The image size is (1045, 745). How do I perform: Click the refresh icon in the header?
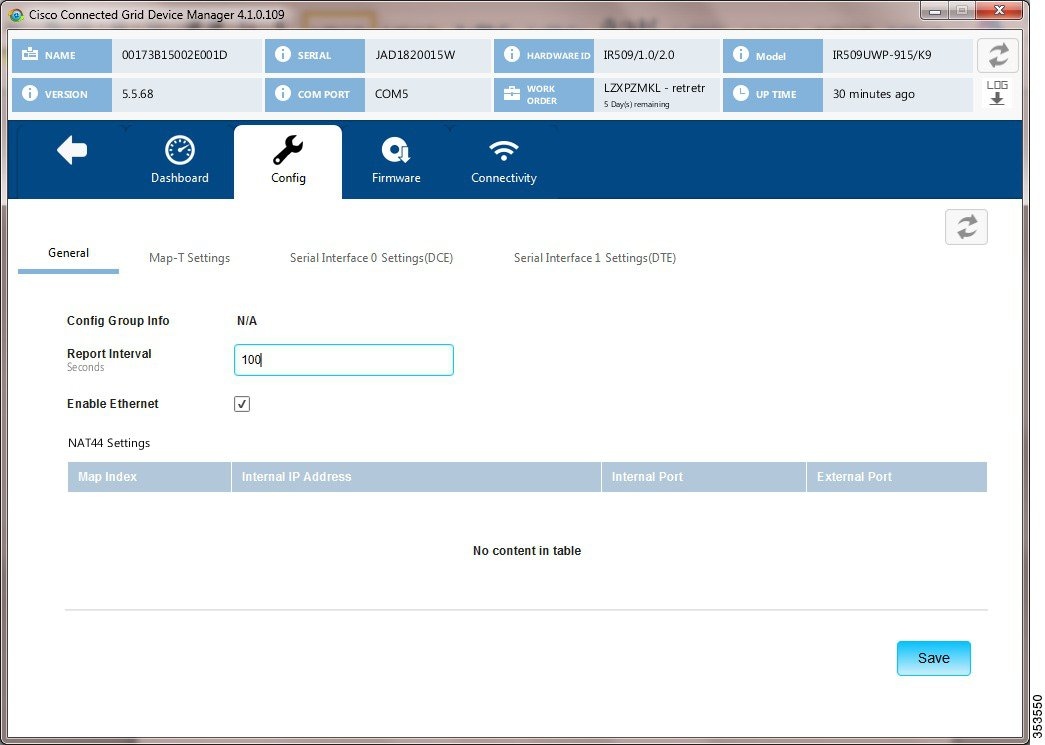point(998,55)
